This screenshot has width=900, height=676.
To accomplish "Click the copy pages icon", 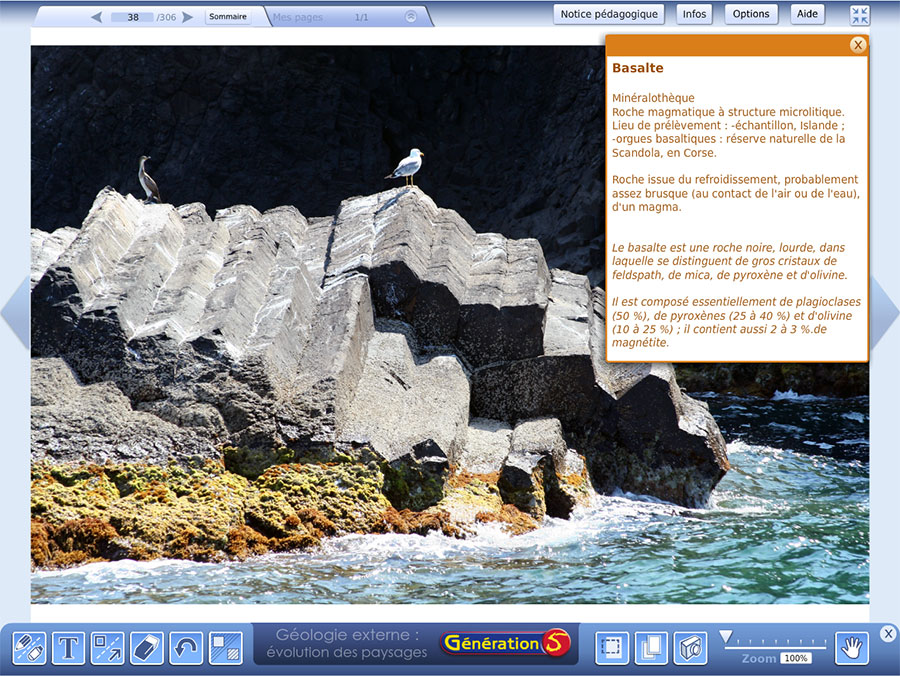I will pyautogui.click(x=651, y=648).
